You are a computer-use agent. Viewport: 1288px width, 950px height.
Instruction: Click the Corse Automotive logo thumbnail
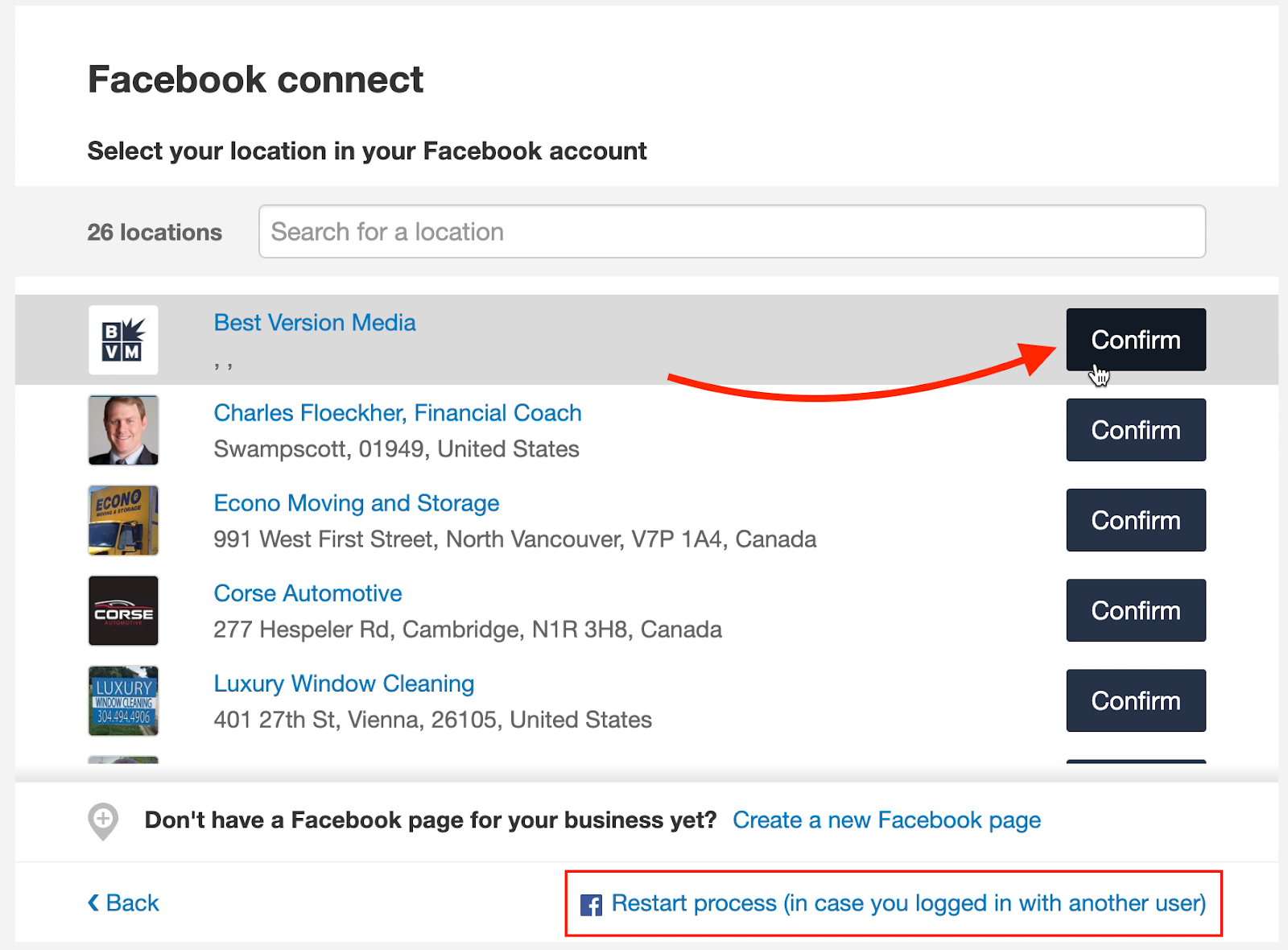pyautogui.click(x=123, y=610)
